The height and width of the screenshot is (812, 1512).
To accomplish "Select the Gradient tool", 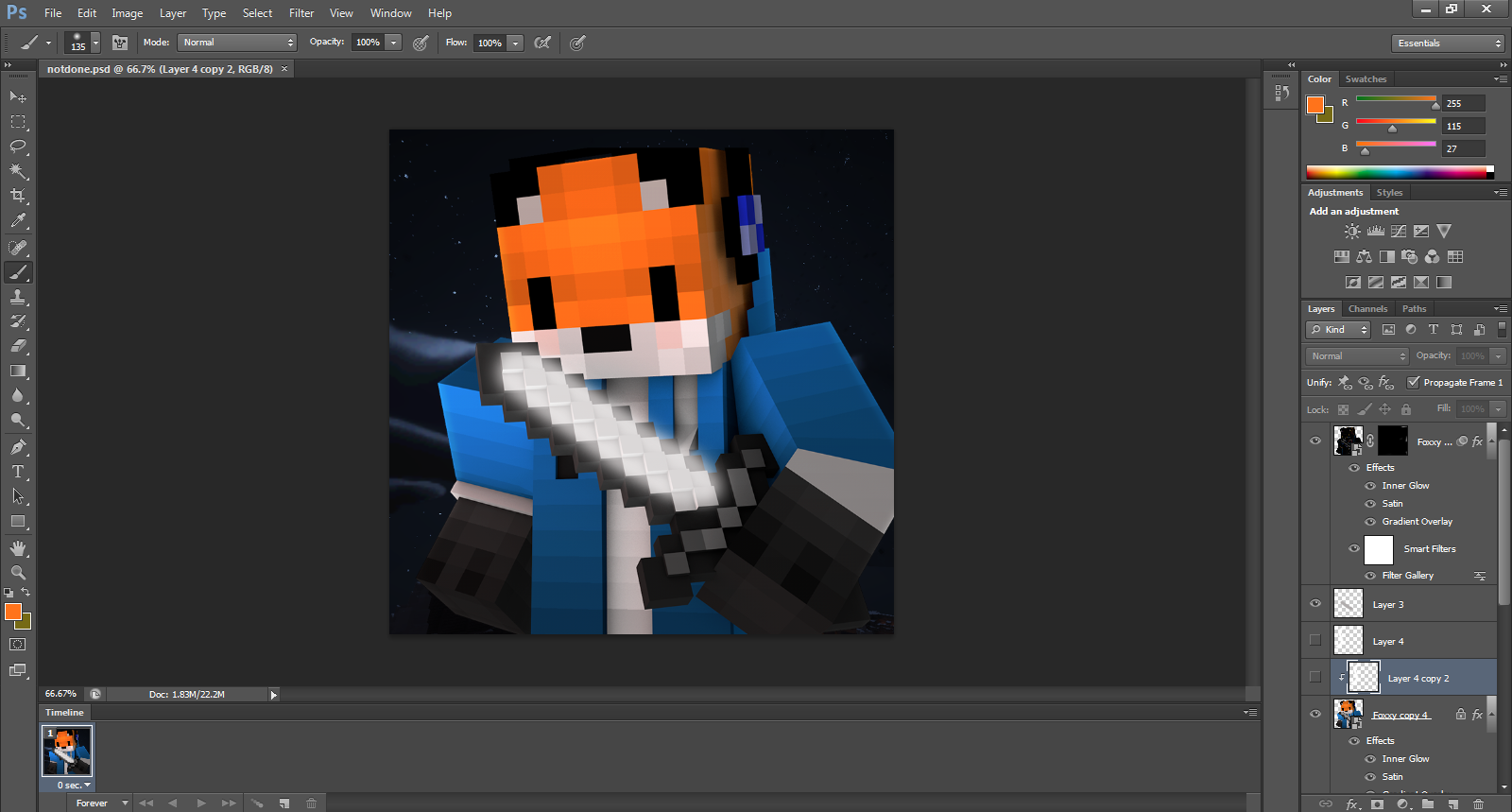I will click(x=18, y=371).
